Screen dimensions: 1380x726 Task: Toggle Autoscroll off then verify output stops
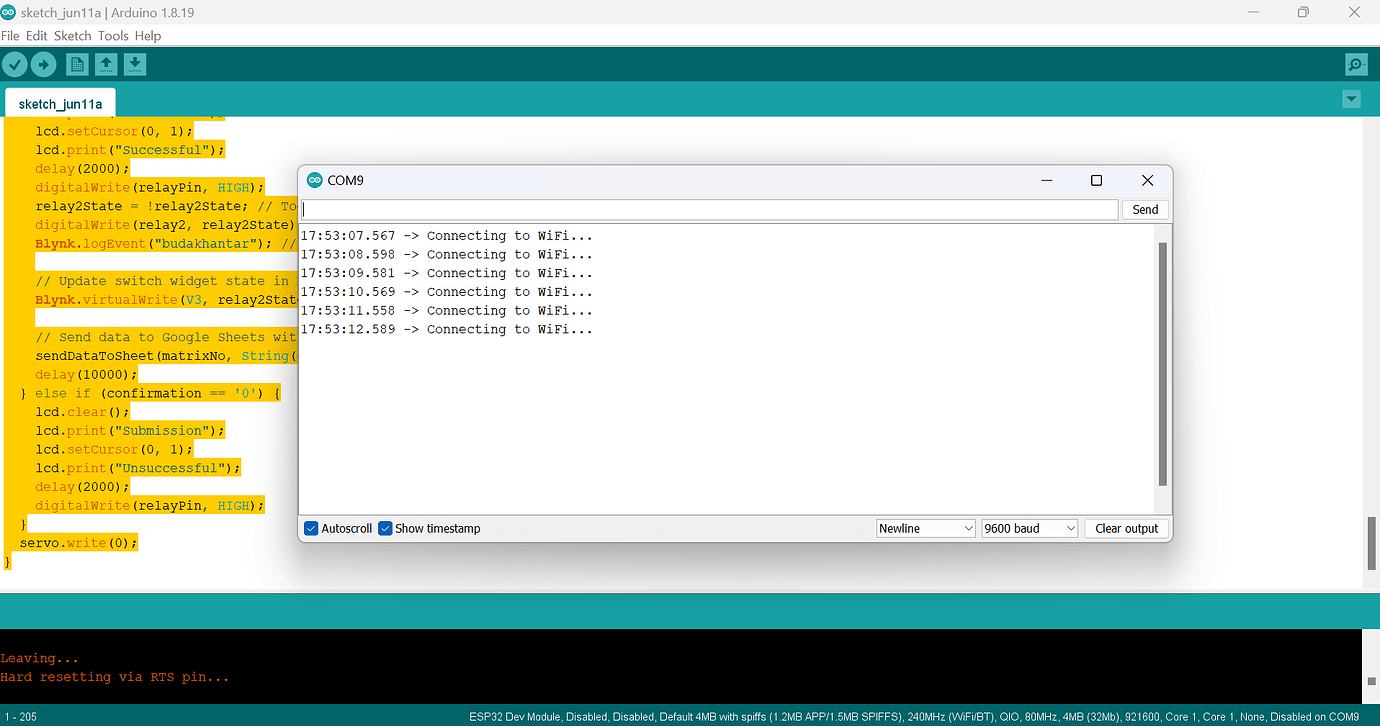click(311, 528)
